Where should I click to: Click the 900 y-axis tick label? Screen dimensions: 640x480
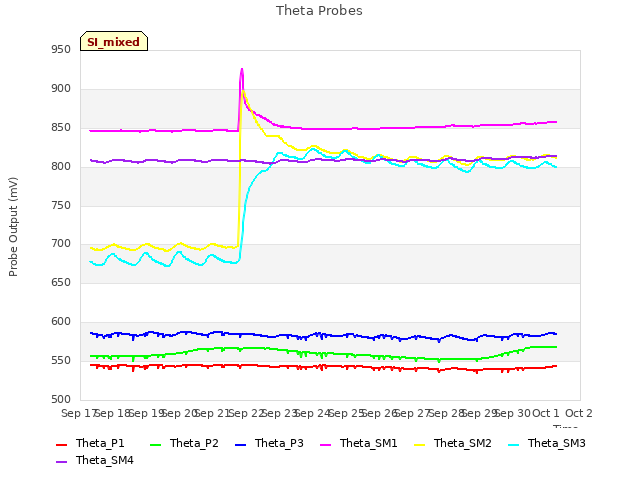[x=61, y=89]
